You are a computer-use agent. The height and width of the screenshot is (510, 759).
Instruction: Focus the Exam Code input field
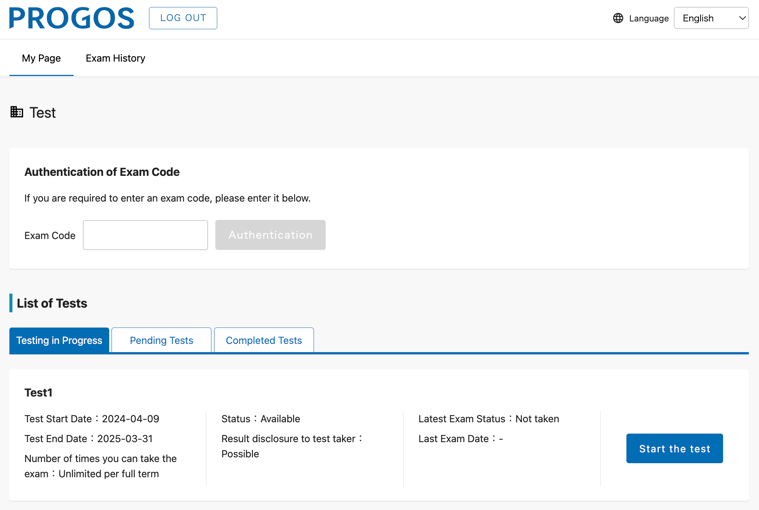[145, 235]
